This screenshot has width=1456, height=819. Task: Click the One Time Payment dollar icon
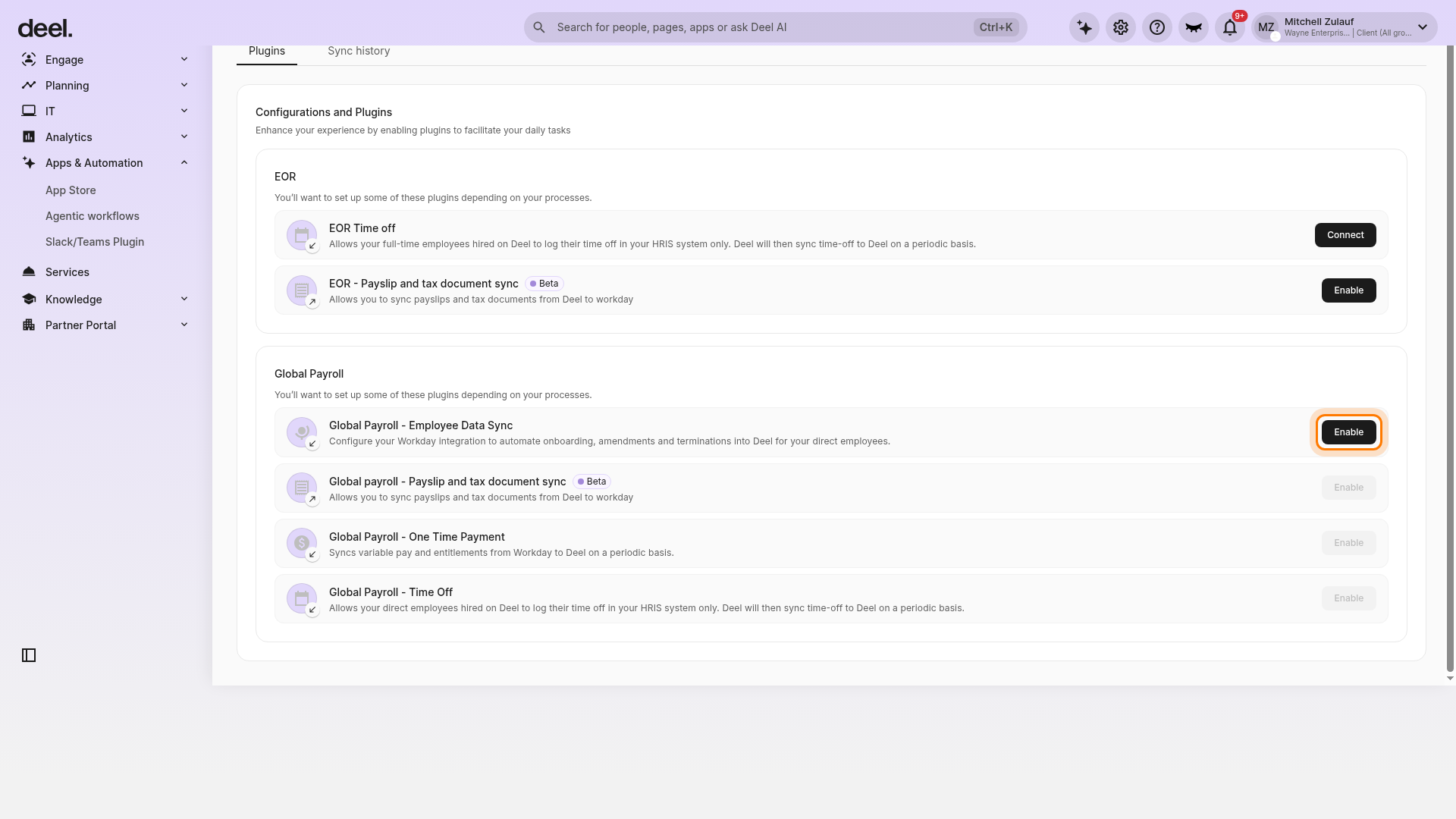pos(302,543)
